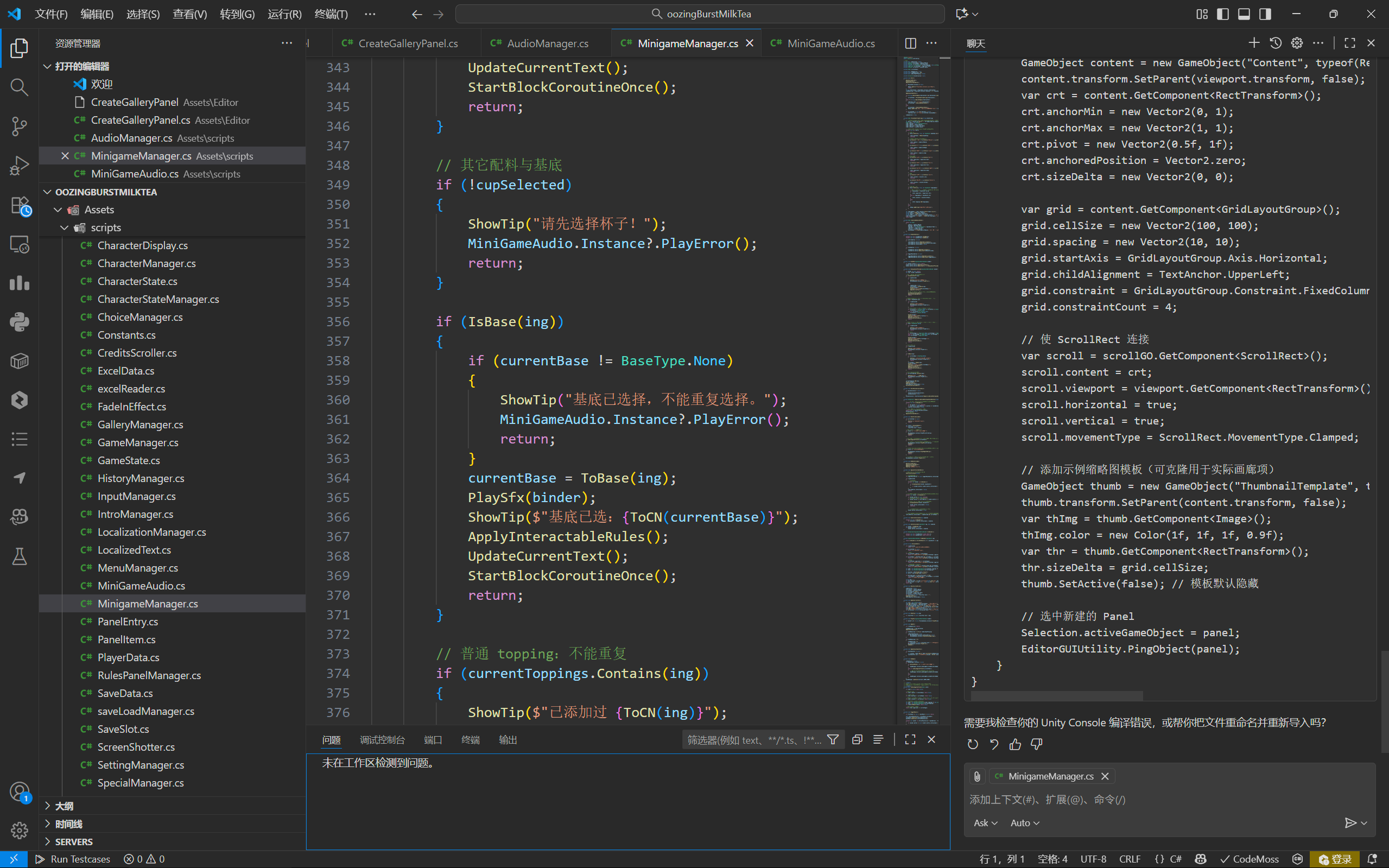
Task: Click the attach context paperclip icon
Action: coord(977,776)
